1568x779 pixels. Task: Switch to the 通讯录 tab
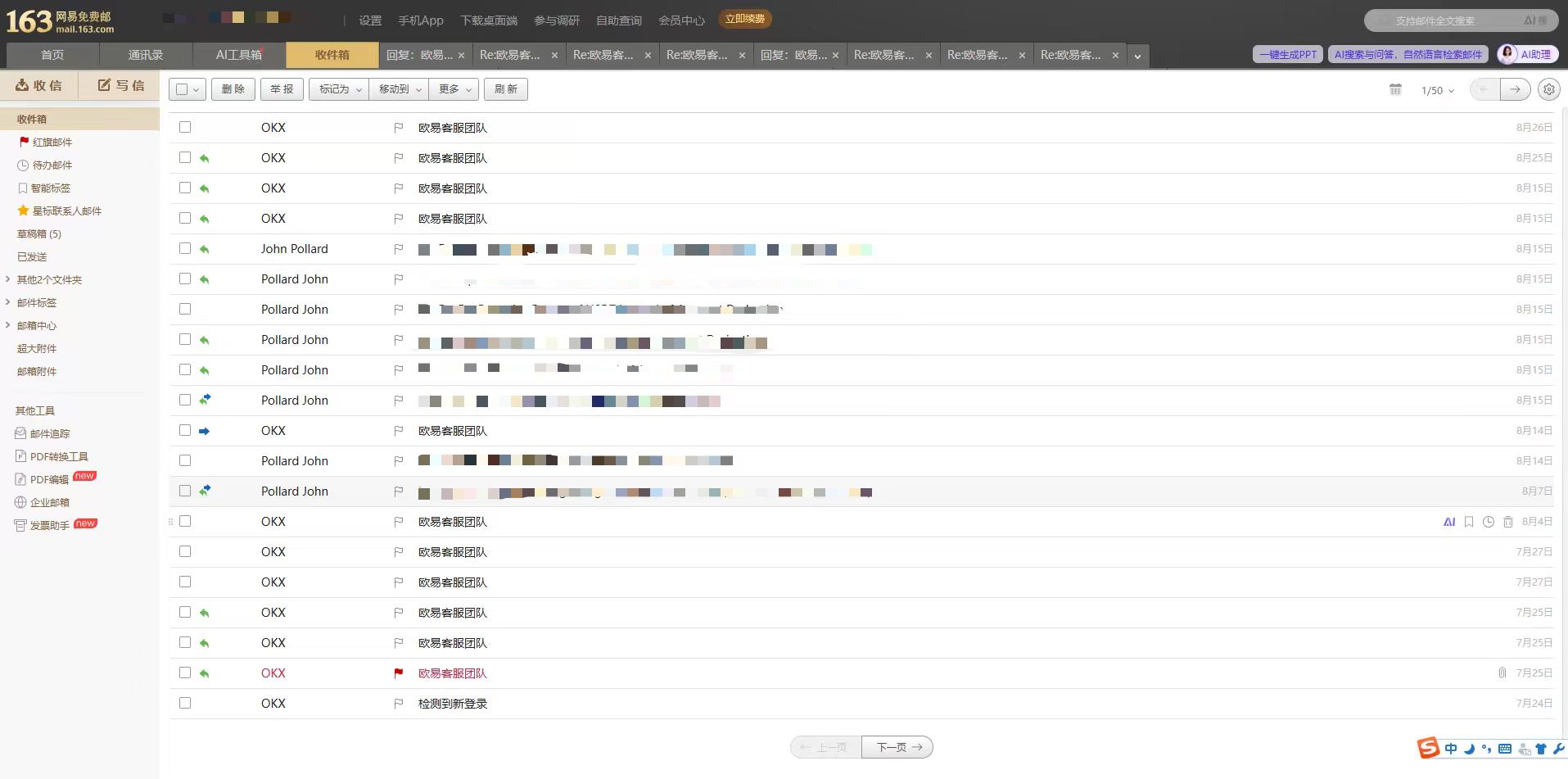145,55
